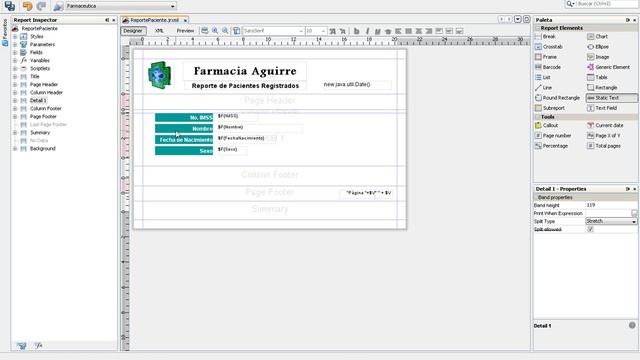Expand the Parameters tree node
Viewport: 640px width, 360px height.
(x=15, y=44)
